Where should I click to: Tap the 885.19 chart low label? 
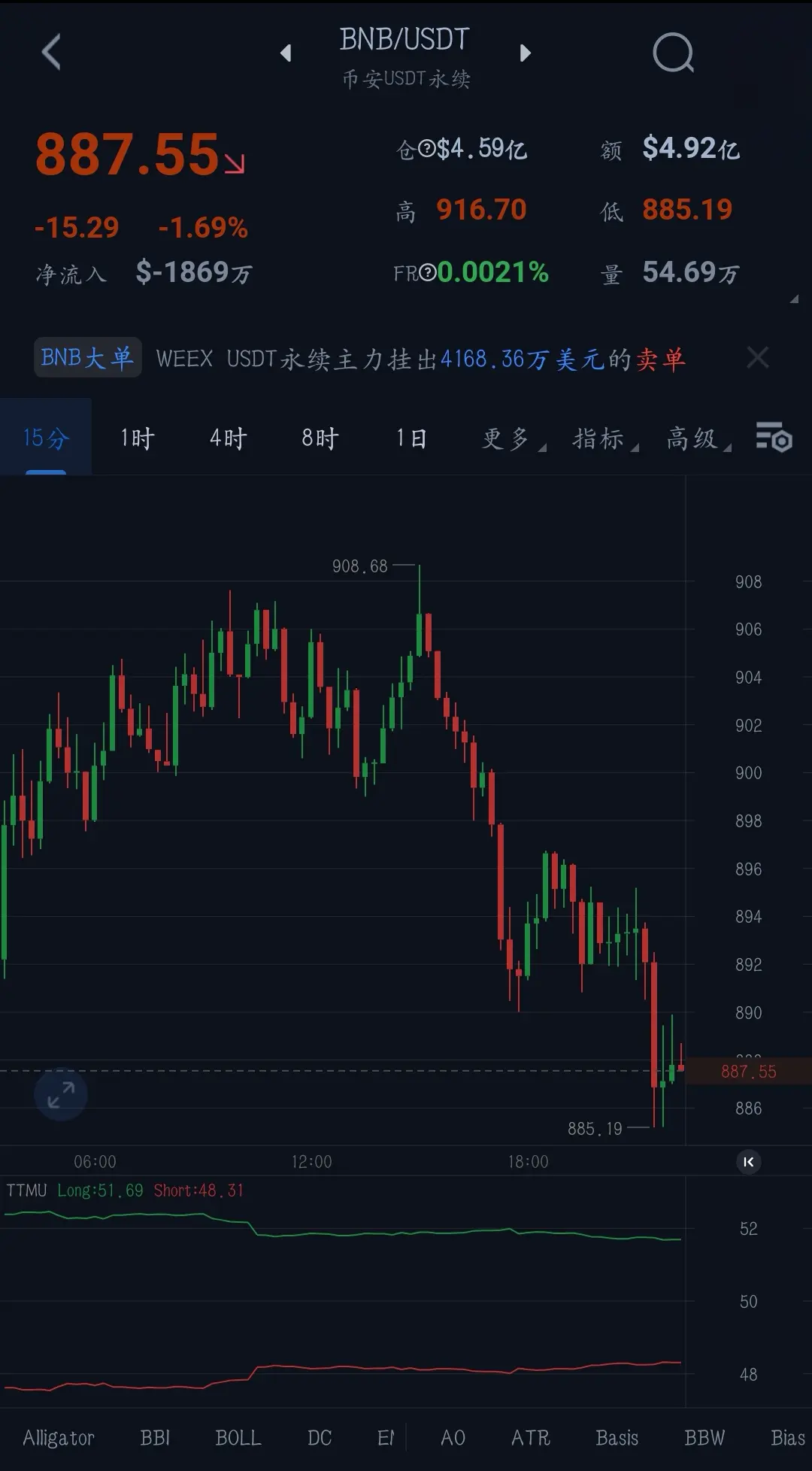595,1129
